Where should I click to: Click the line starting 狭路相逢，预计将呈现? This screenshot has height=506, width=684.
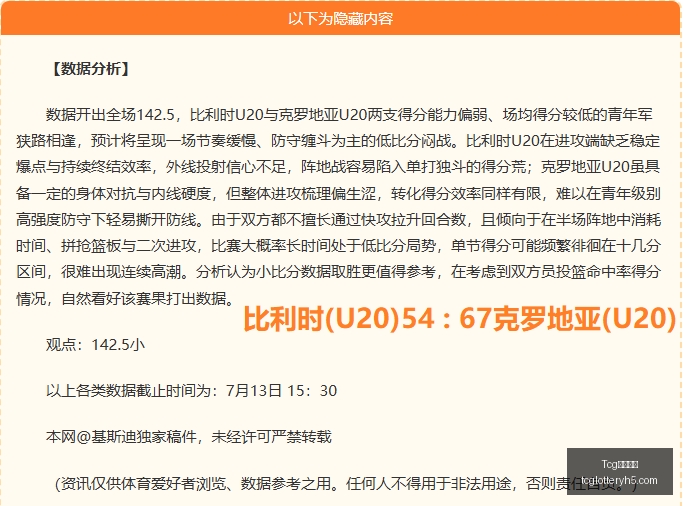[x=338, y=141]
